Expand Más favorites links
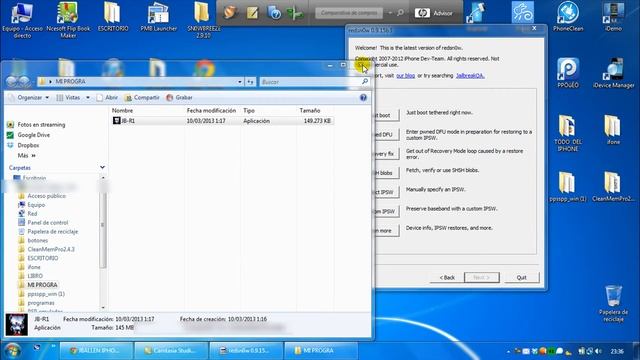The height and width of the screenshot is (360, 640). [27, 156]
